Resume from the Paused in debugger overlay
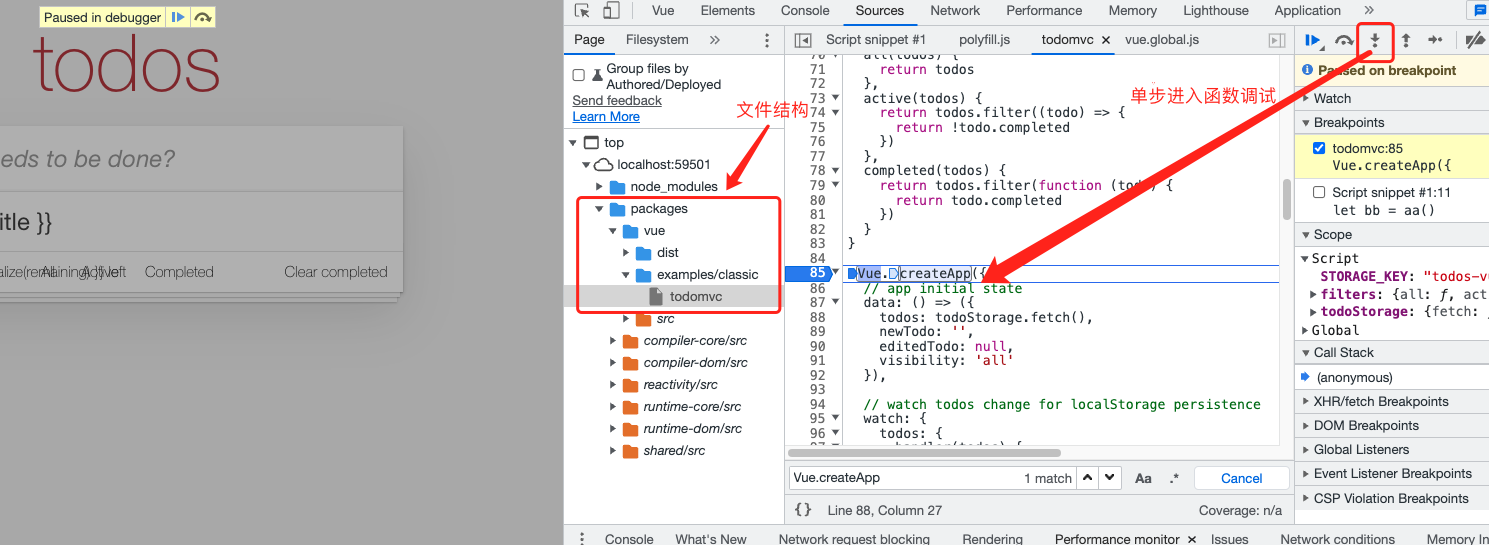The image size is (1489, 545). pos(177,17)
